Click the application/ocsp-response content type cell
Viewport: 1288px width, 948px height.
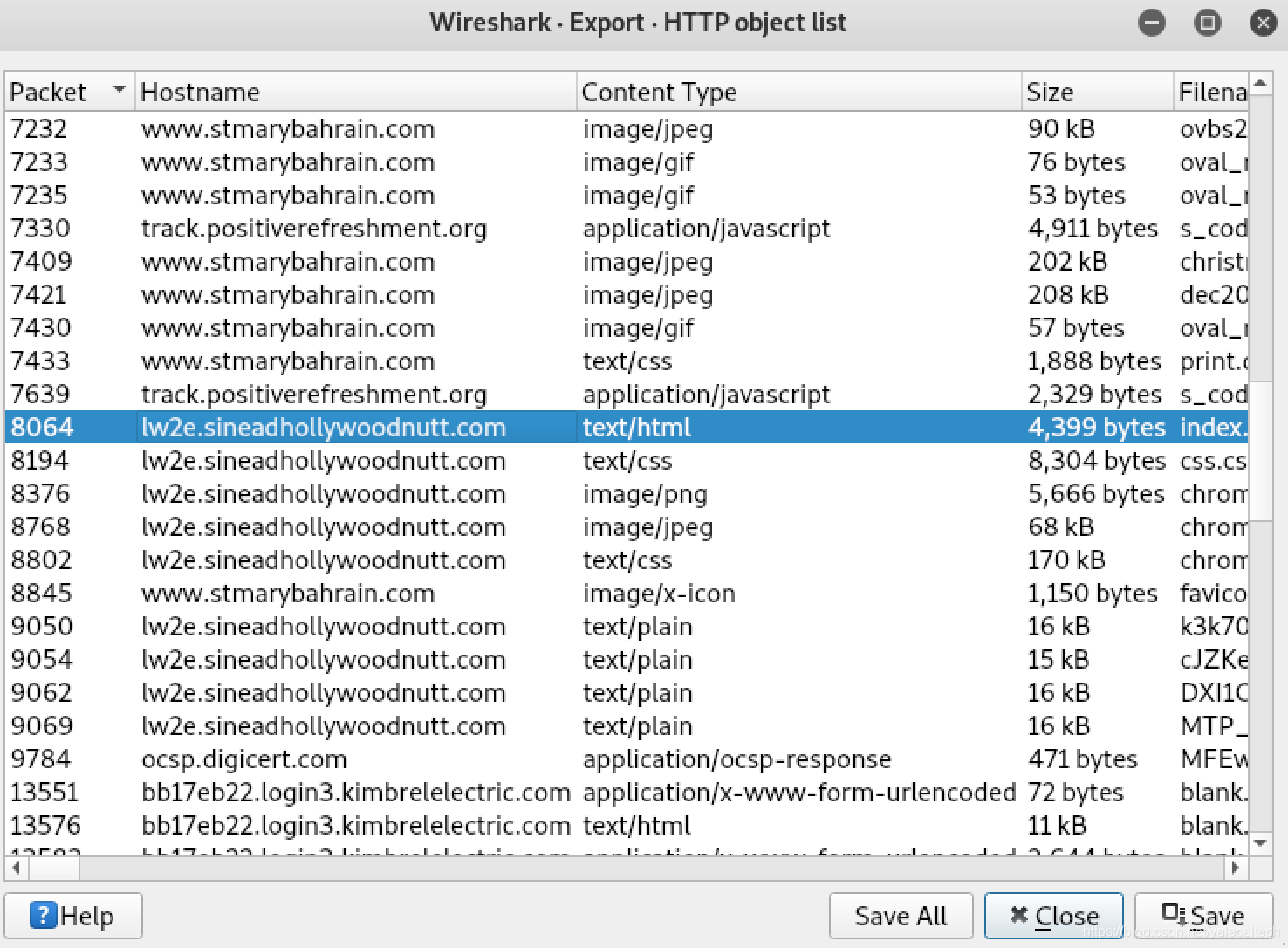(737, 759)
